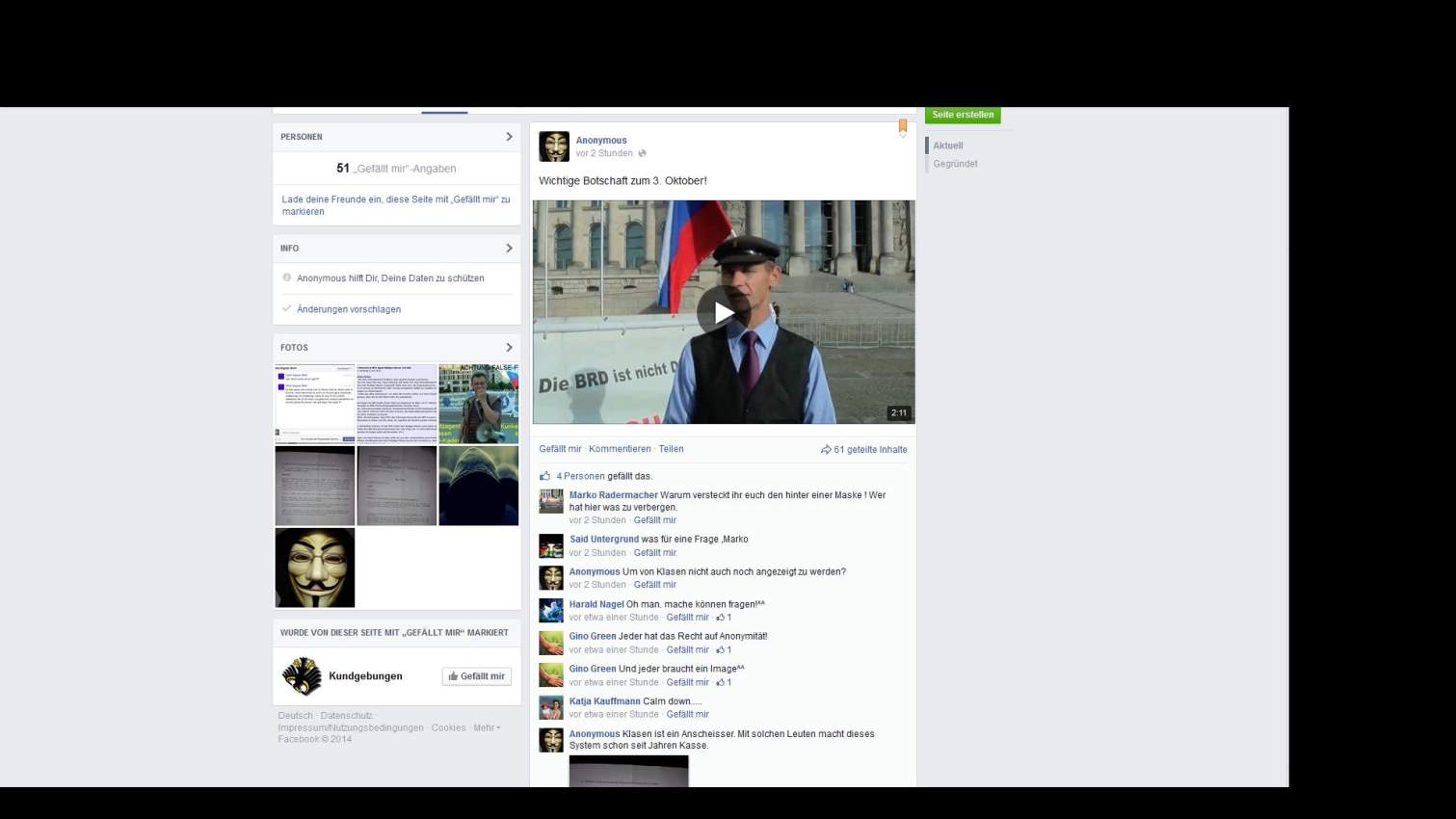Click the 'Said Untergrund' commenter name
The height and width of the screenshot is (819, 1456).
[604, 540]
